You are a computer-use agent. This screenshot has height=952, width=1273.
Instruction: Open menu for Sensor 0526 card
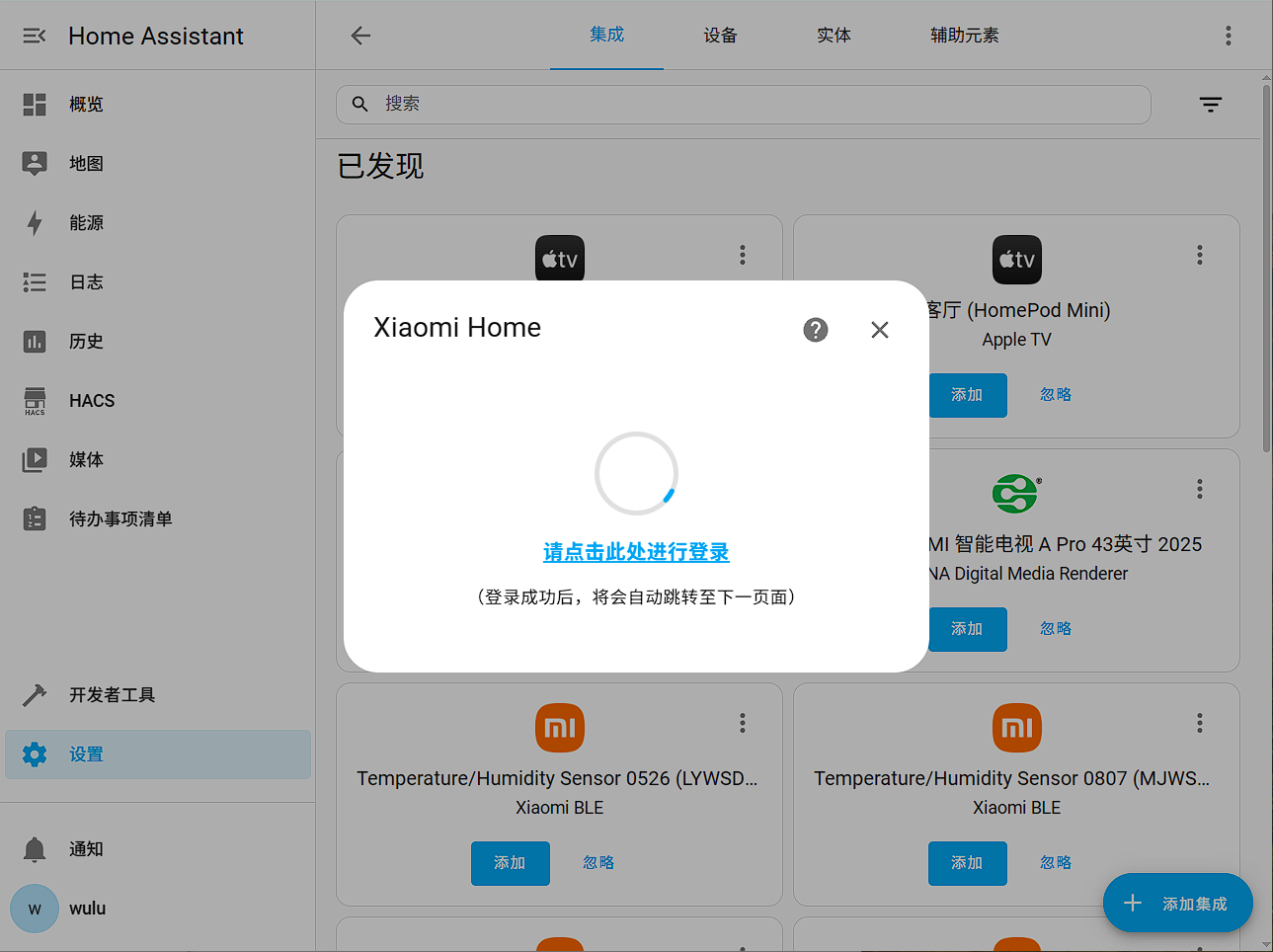743,723
